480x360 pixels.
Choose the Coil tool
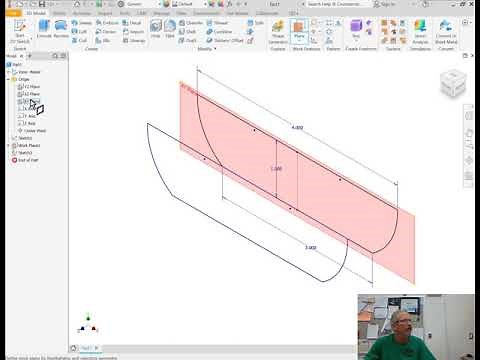tap(79, 40)
